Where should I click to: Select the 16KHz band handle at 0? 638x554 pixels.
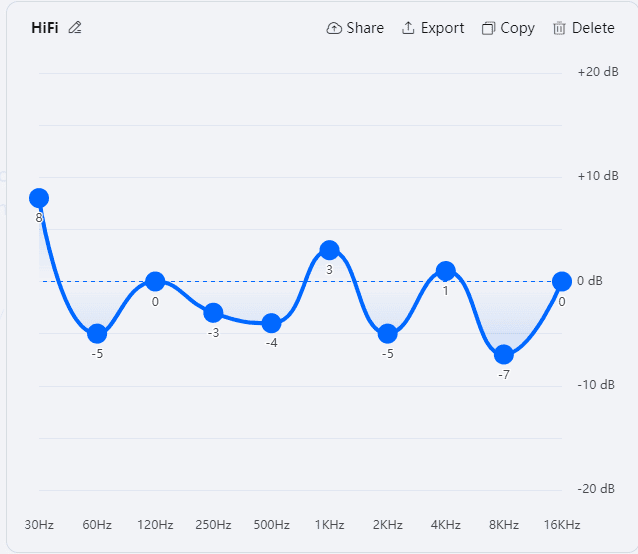pyautogui.click(x=562, y=281)
